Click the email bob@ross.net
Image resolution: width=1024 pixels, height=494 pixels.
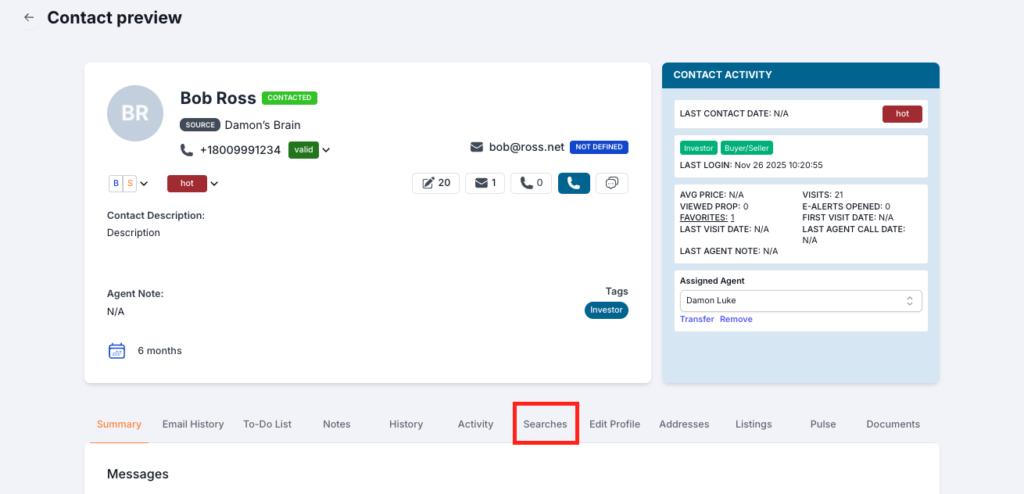click(526, 147)
